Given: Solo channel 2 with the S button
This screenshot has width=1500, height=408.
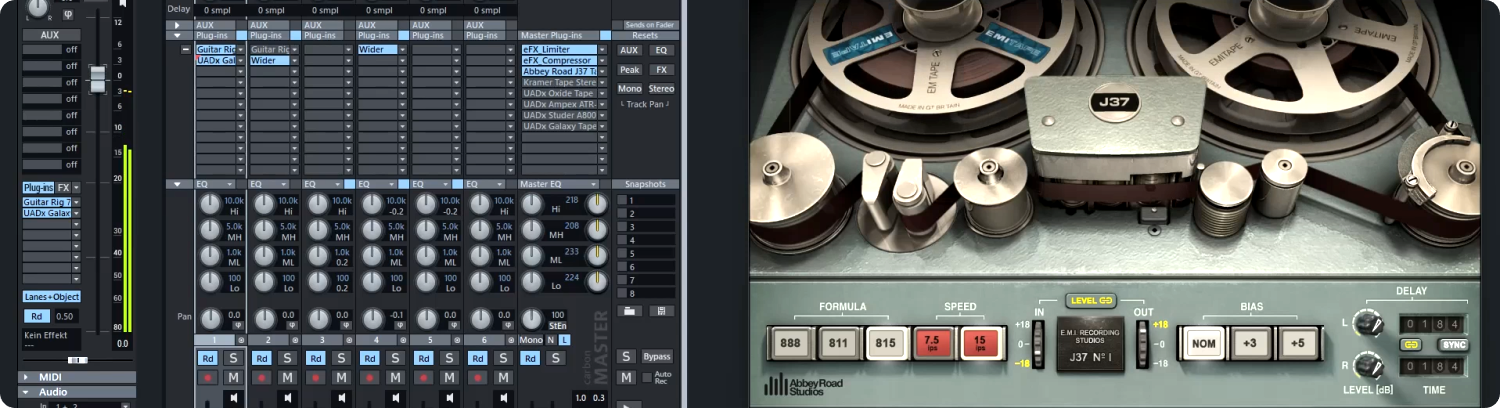Looking at the screenshot, I should tap(287, 358).
